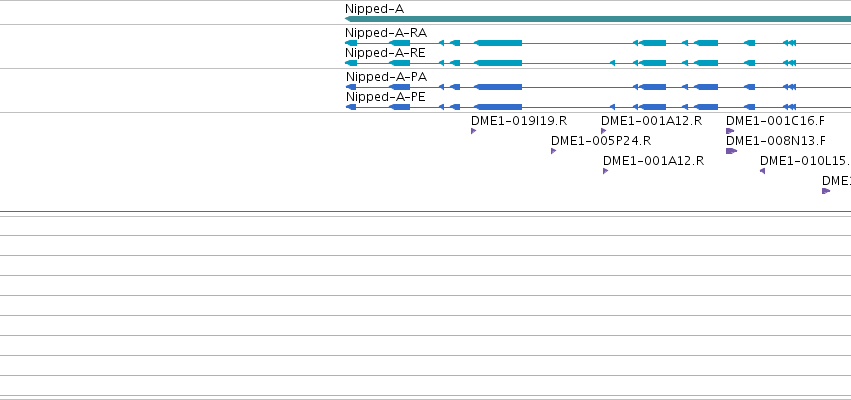The width and height of the screenshot is (851, 400).
Task: Click the arrow marker under DME1-010L15
Action: click(x=763, y=171)
